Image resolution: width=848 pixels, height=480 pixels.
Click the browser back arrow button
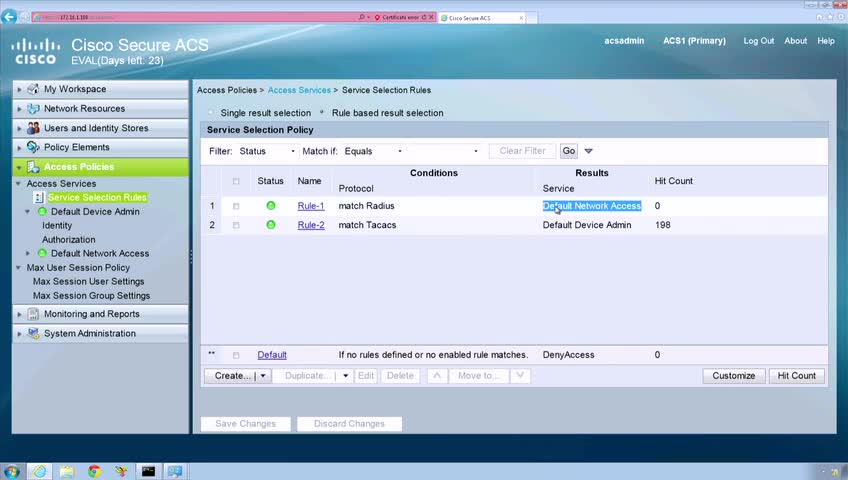coord(9,17)
